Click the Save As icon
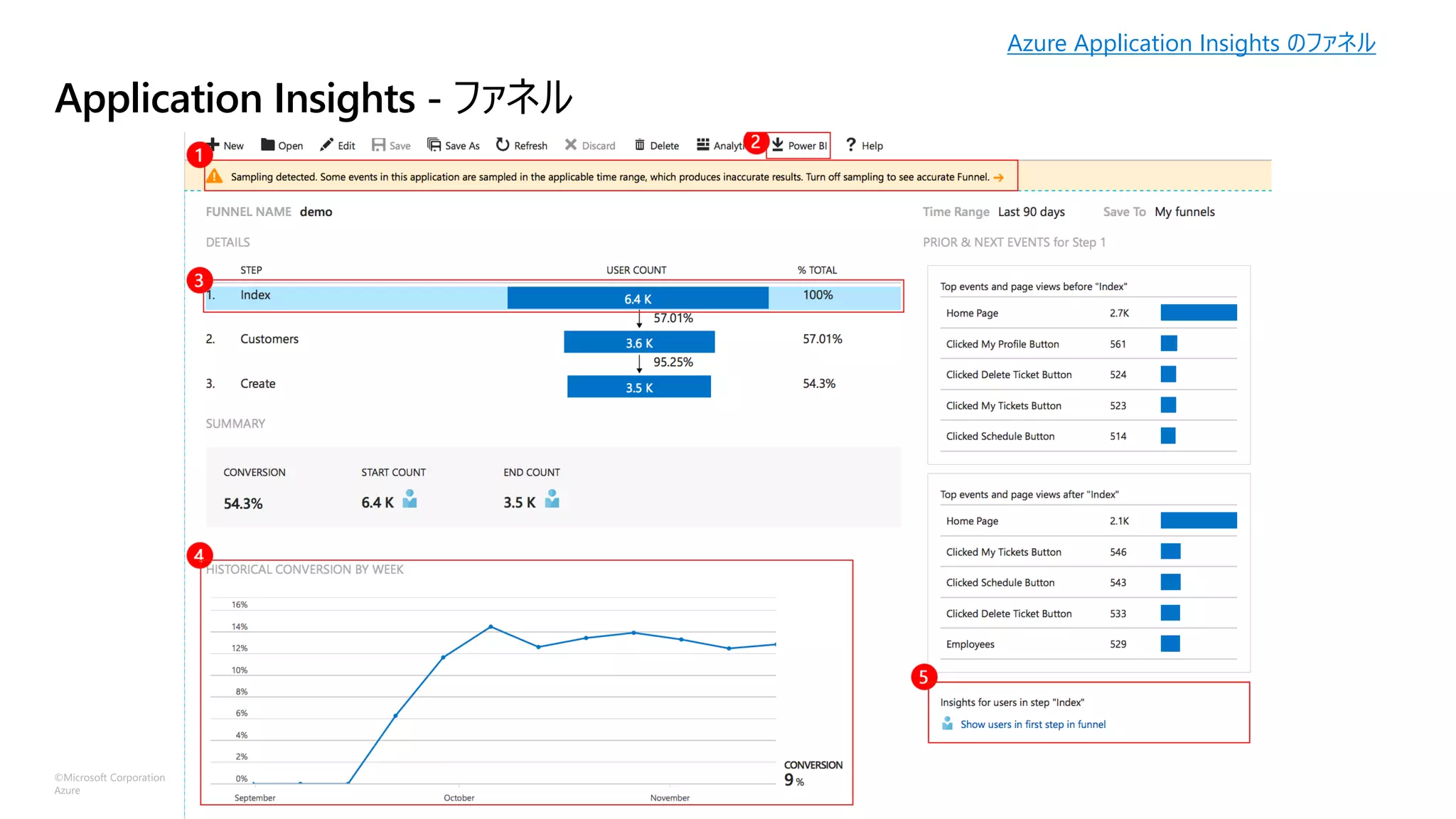The height and width of the screenshot is (819, 1456). tap(434, 145)
